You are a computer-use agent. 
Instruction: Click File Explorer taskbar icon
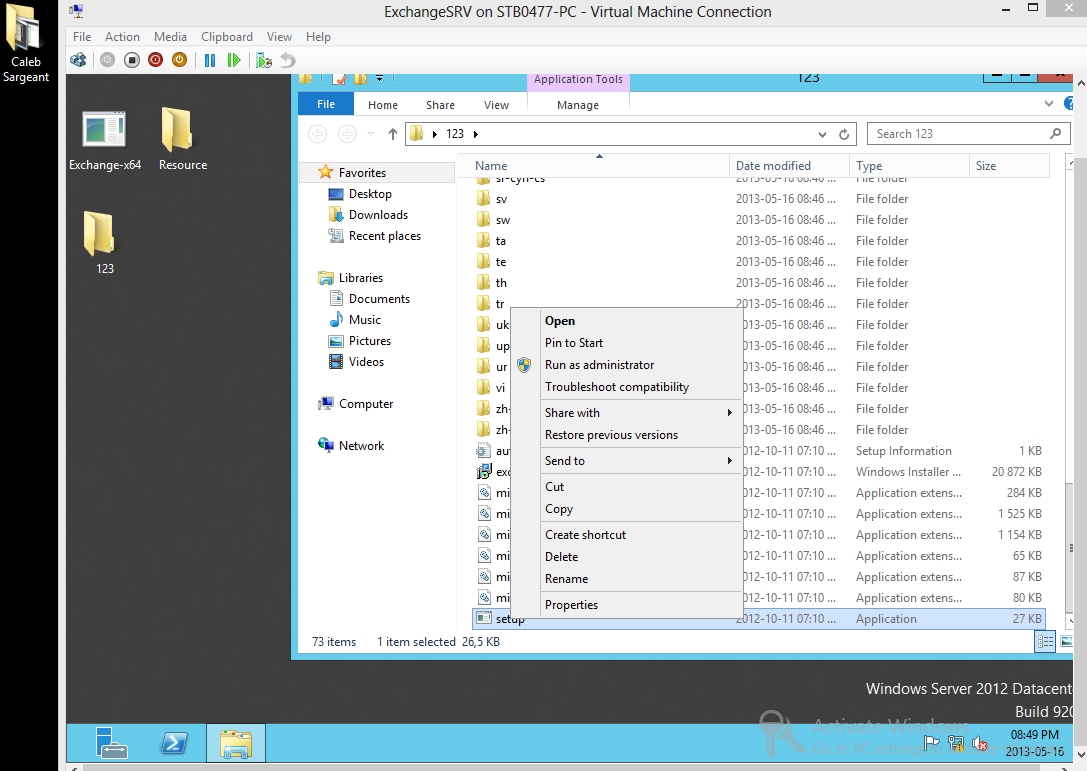pyautogui.click(x=236, y=743)
